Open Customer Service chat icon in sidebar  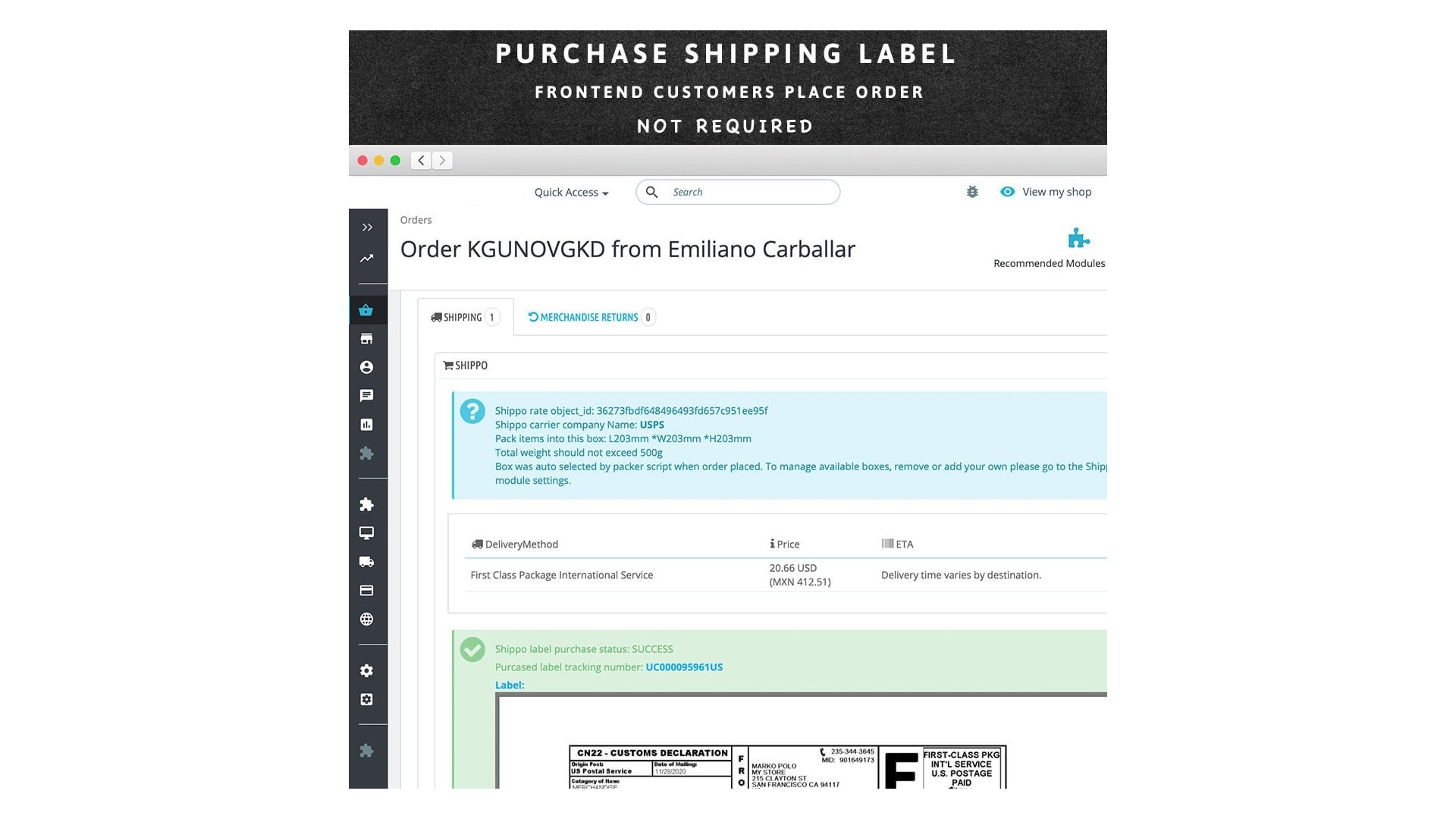point(366,396)
